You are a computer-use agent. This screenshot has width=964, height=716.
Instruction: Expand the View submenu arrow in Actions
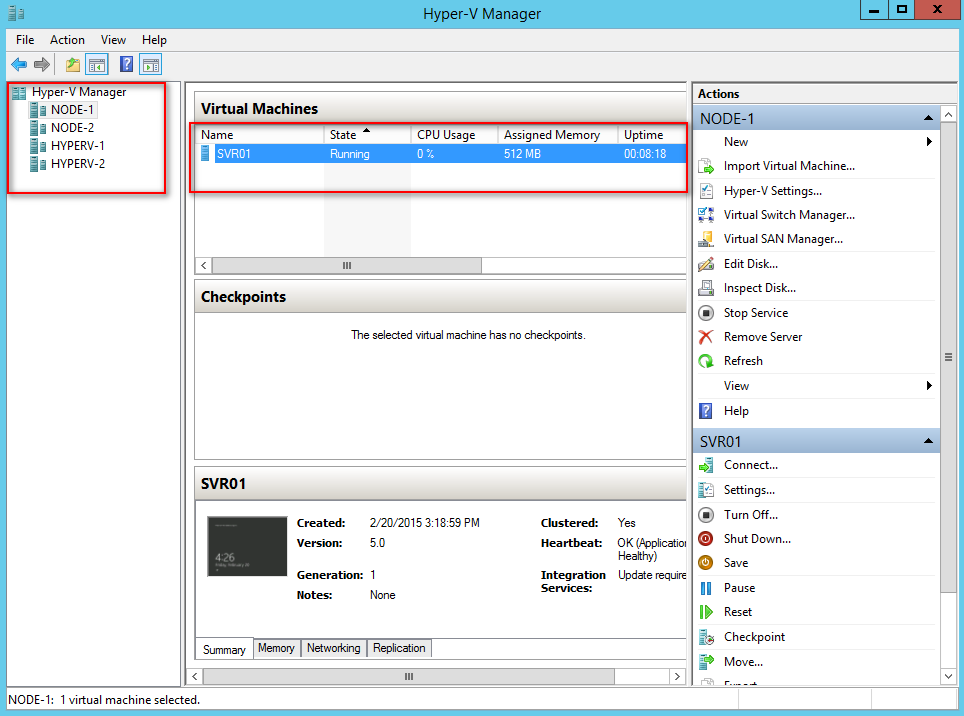tap(930, 385)
